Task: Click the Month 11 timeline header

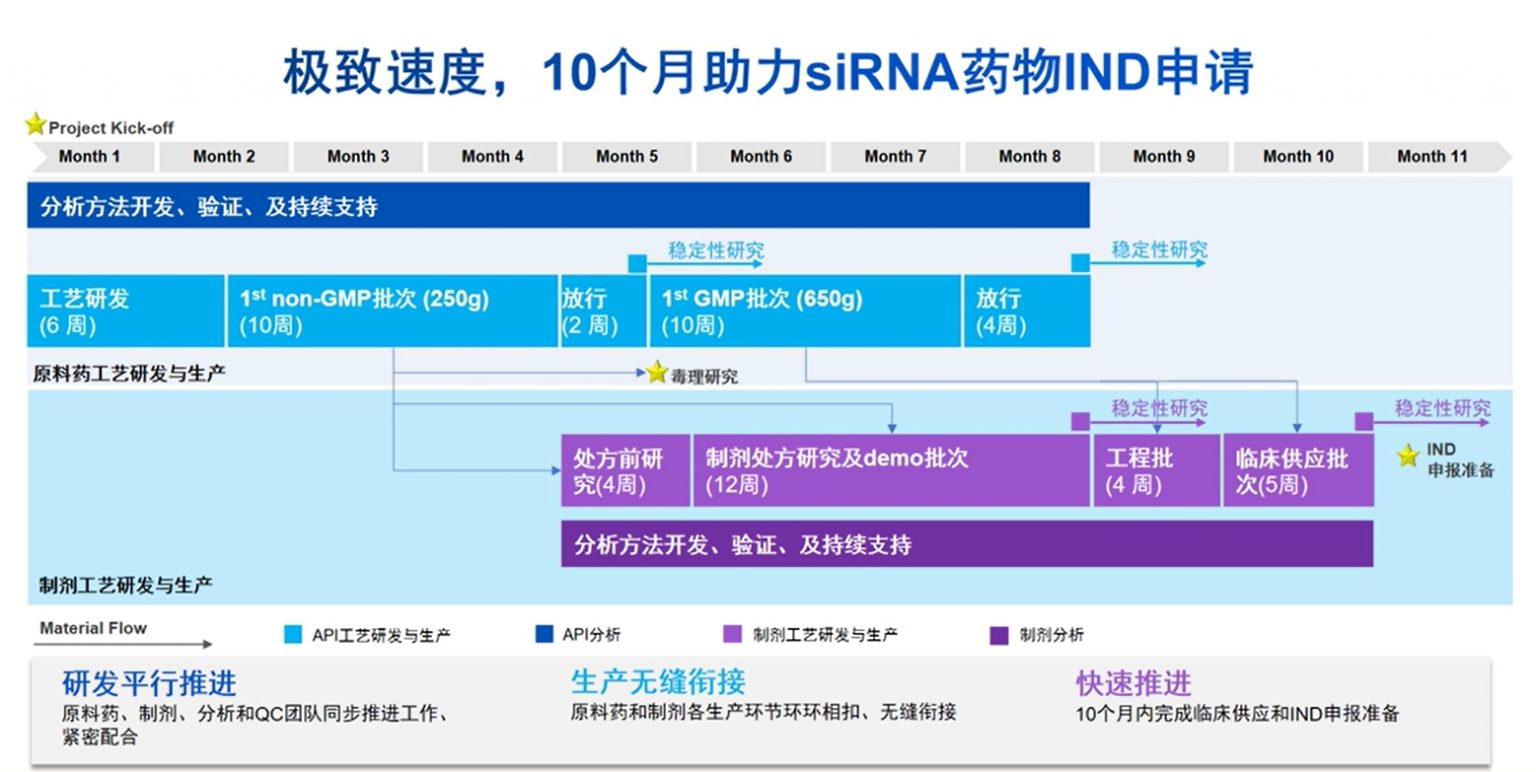Action: [1432, 157]
